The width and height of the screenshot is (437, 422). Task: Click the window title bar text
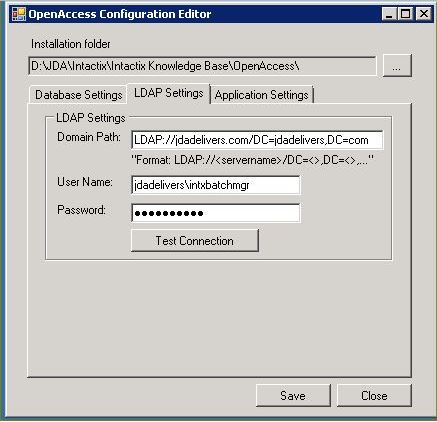[x=120, y=14]
